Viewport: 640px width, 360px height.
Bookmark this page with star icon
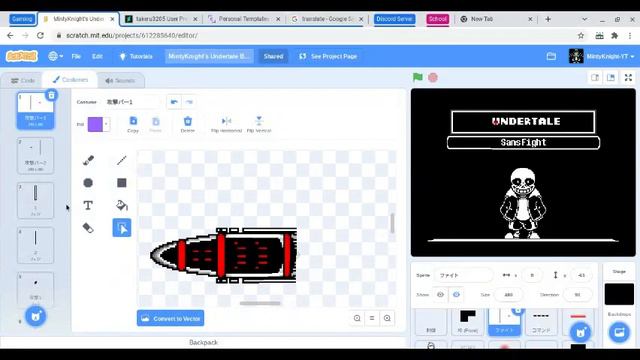(581, 36)
